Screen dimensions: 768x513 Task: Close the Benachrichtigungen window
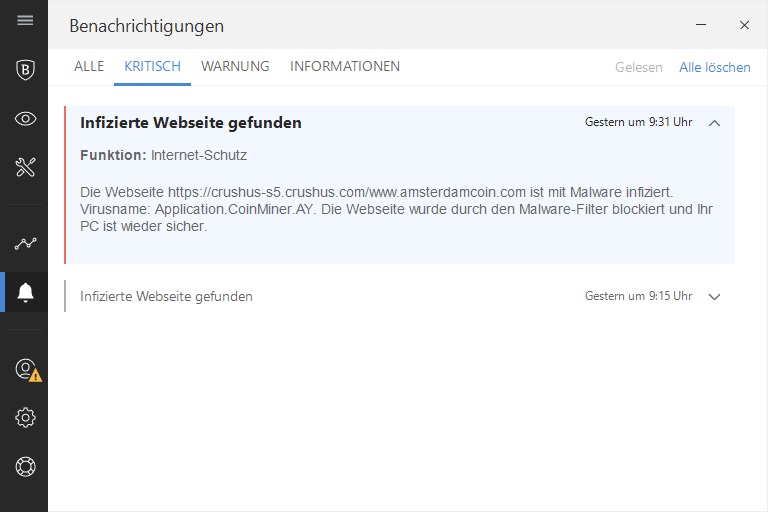744,25
